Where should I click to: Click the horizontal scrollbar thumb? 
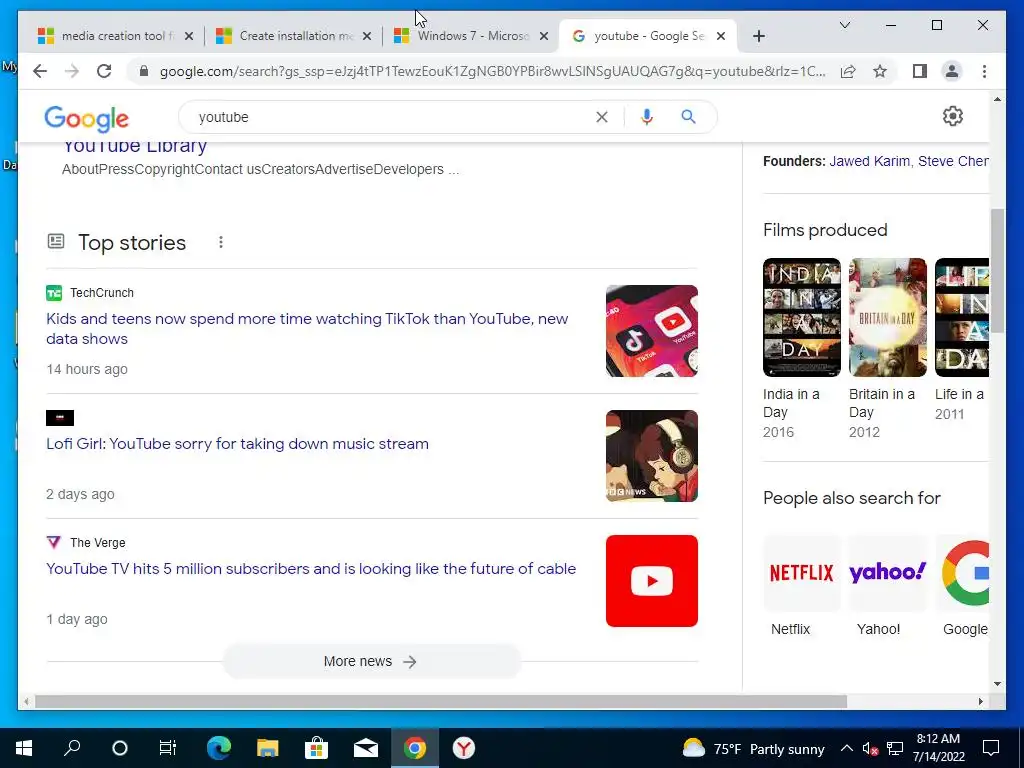[441, 701]
